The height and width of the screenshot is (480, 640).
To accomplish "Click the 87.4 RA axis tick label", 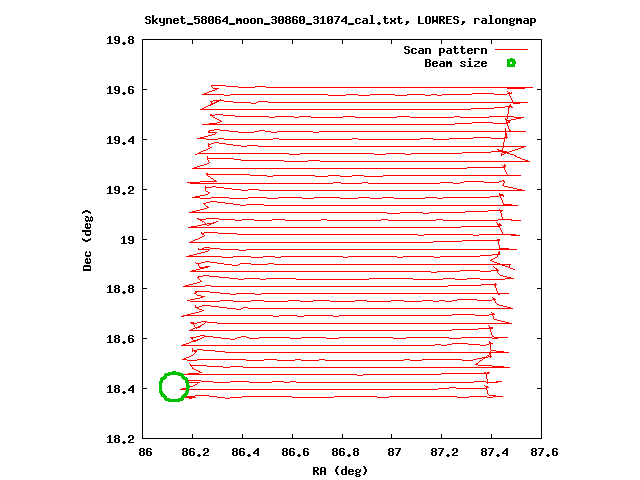I will click(494, 452).
